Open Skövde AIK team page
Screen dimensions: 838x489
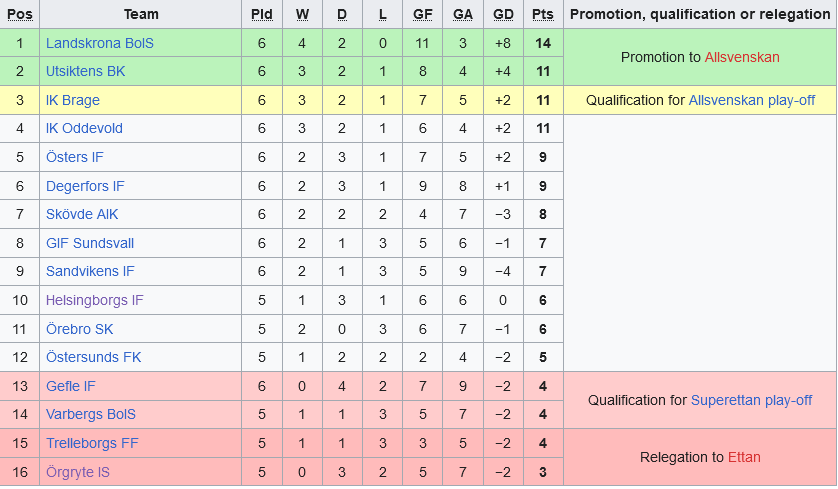point(81,214)
